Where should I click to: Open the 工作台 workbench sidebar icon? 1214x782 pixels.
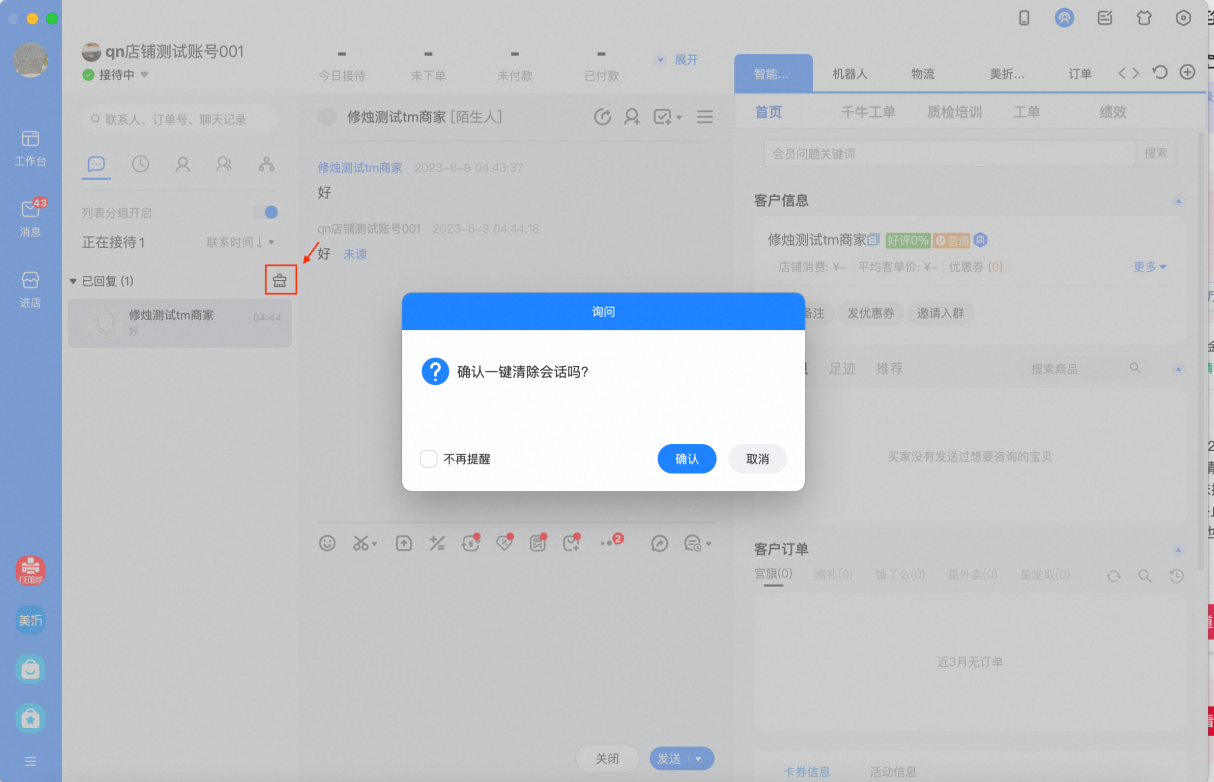(30, 146)
